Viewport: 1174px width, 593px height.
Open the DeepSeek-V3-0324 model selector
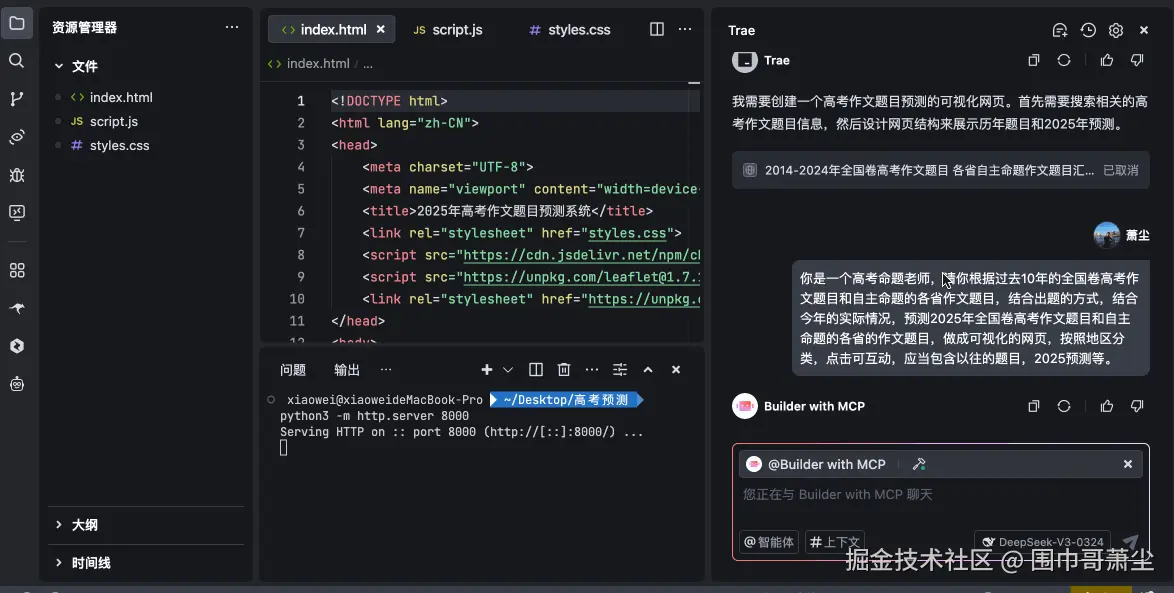tap(1042, 541)
